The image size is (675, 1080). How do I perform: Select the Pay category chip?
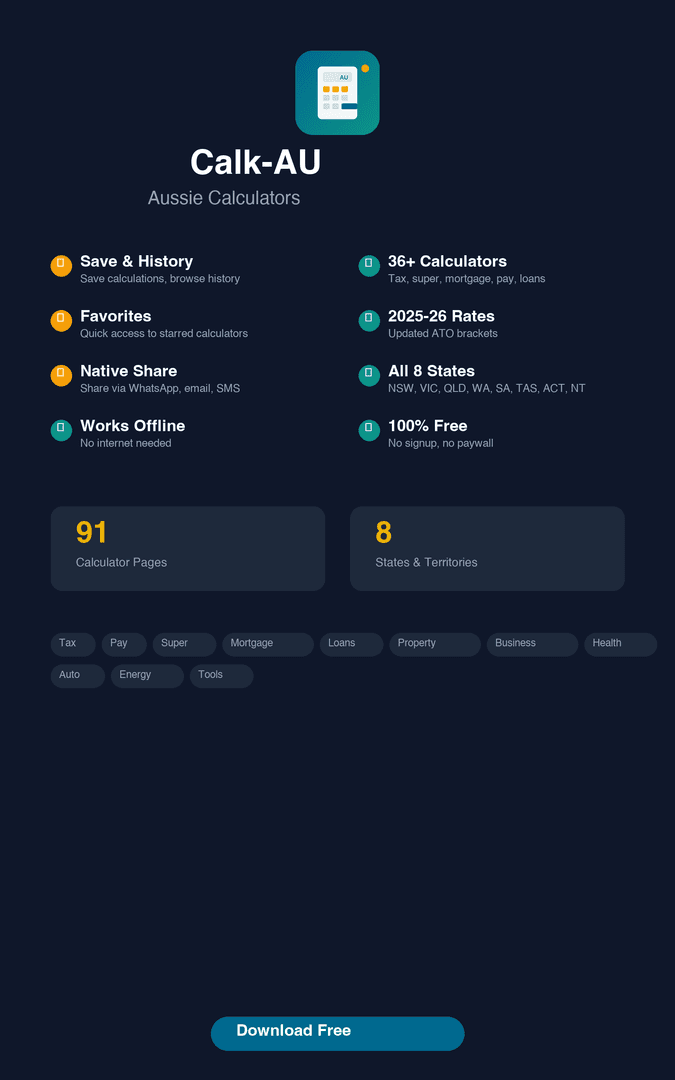124,645
